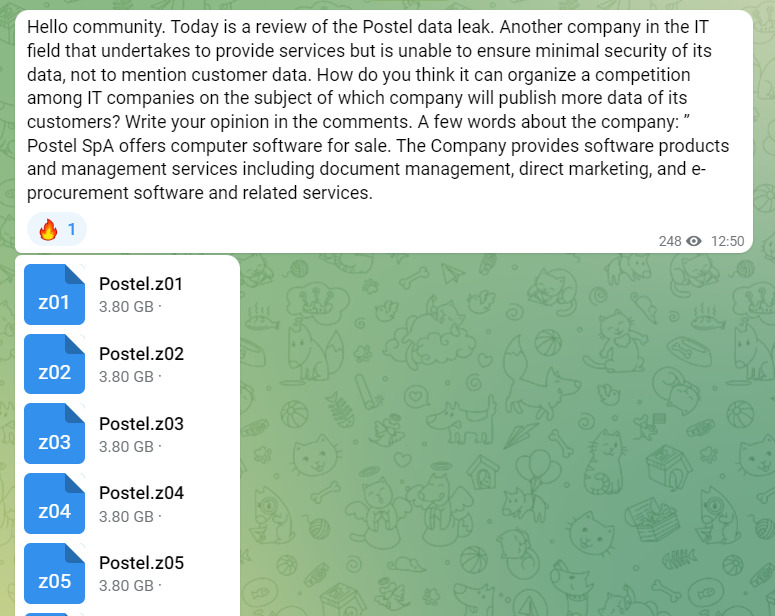This screenshot has height=616, width=775.
Task: Download via the blue z05 file icon
Action: [54, 573]
